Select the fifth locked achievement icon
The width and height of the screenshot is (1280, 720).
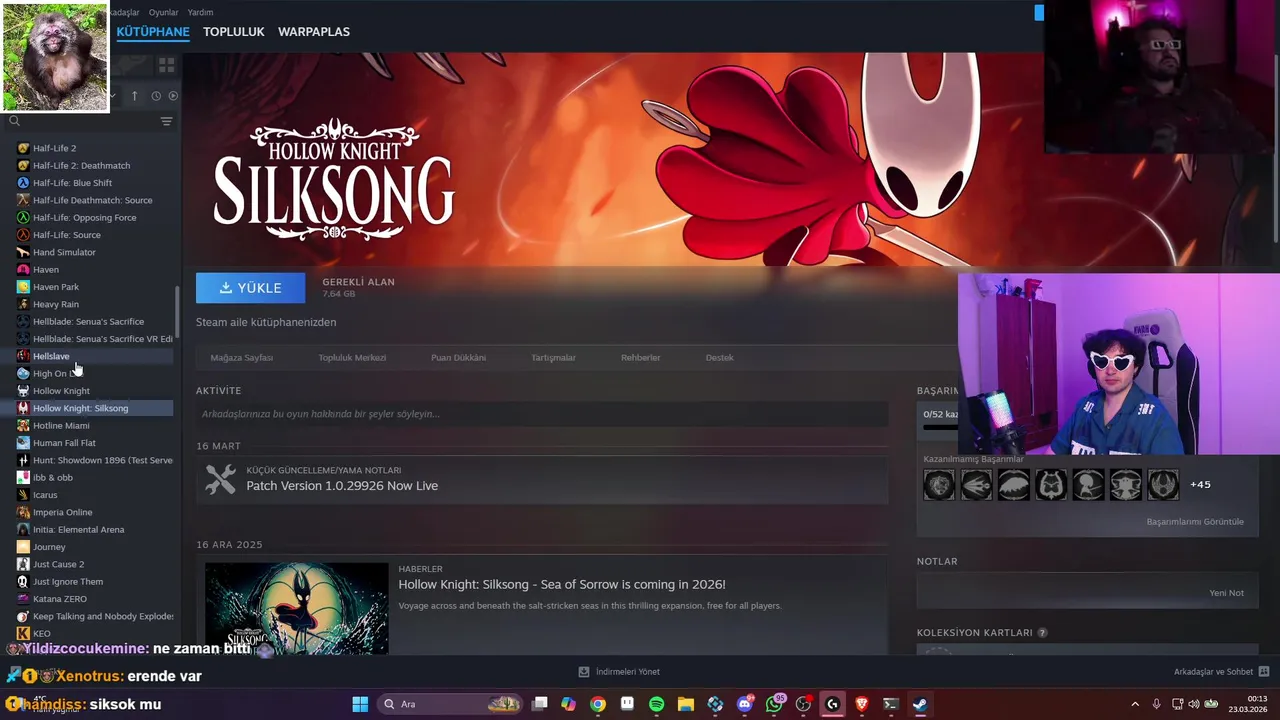[1089, 485]
